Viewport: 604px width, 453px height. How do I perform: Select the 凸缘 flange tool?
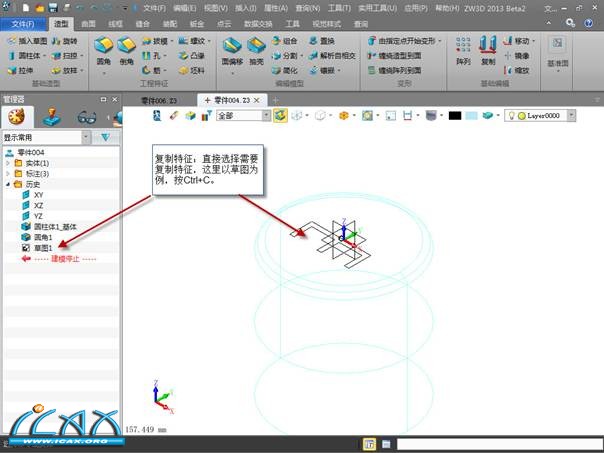(x=191, y=55)
